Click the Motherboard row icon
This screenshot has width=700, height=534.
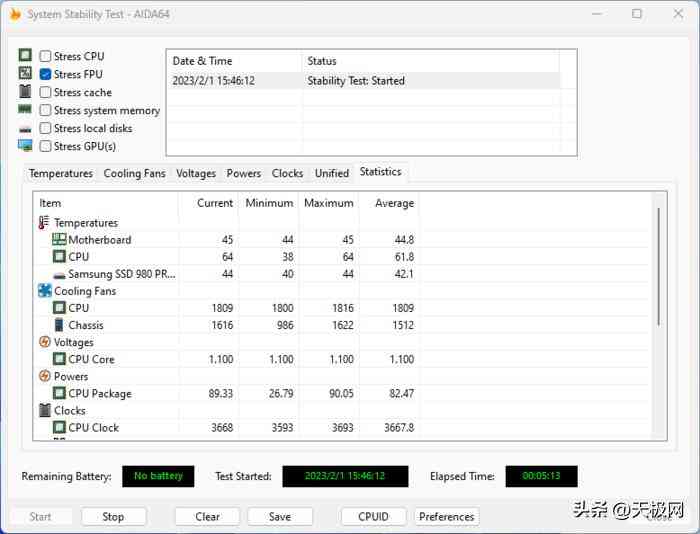pyautogui.click(x=59, y=240)
